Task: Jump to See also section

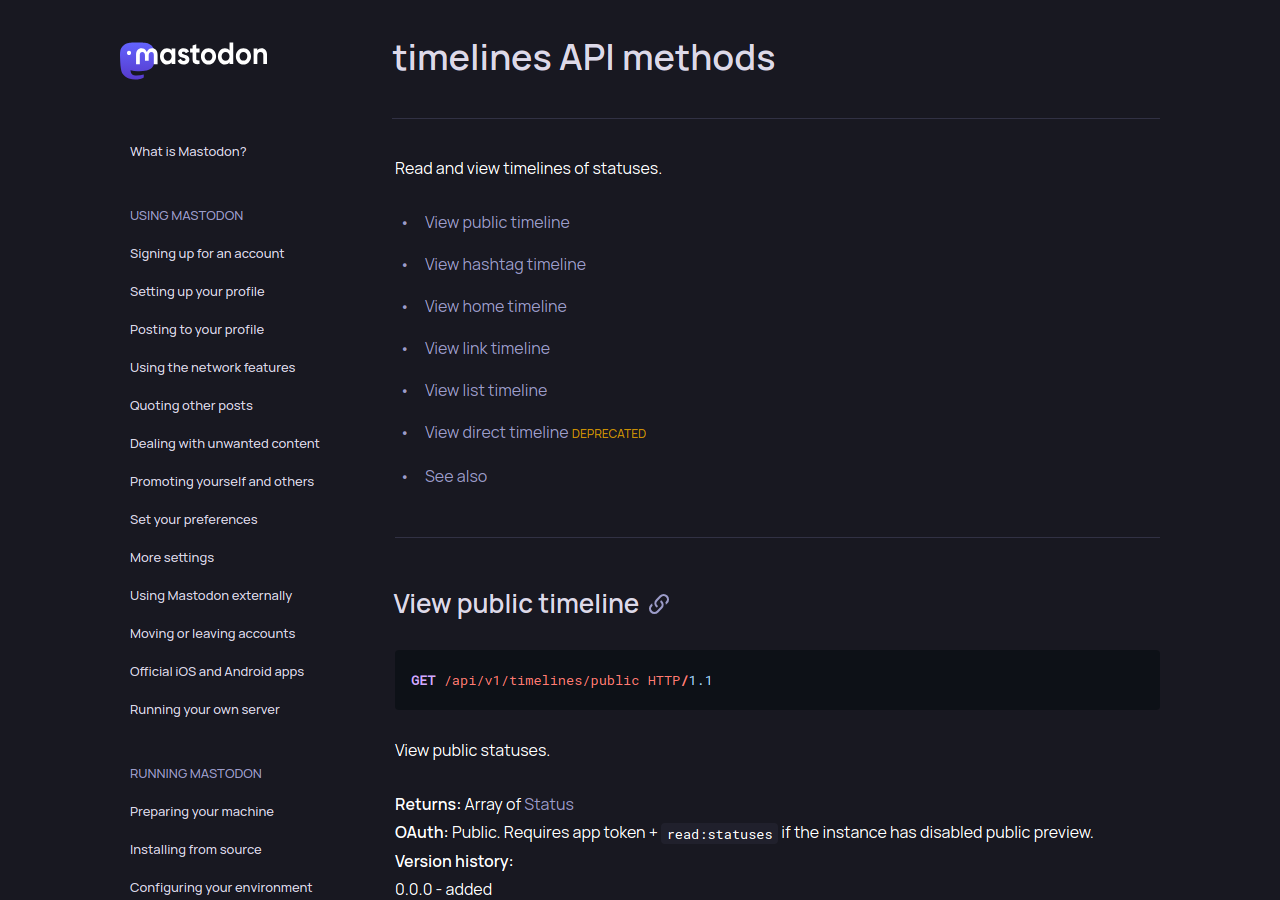Action: pyautogui.click(x=456, y=476)
